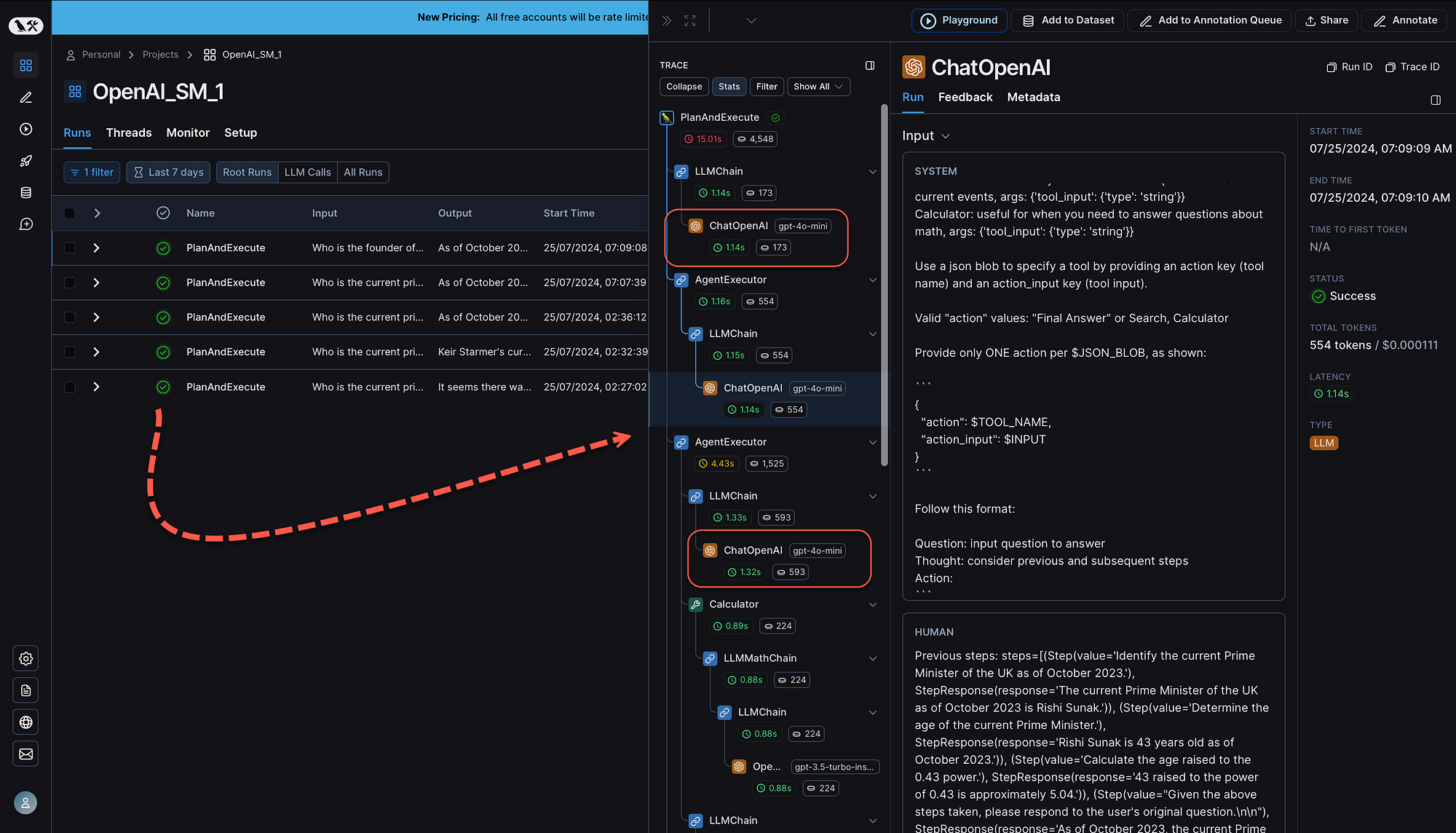
Task: Select the annotation pen icon in the sidebar
Action: [25, 97]
